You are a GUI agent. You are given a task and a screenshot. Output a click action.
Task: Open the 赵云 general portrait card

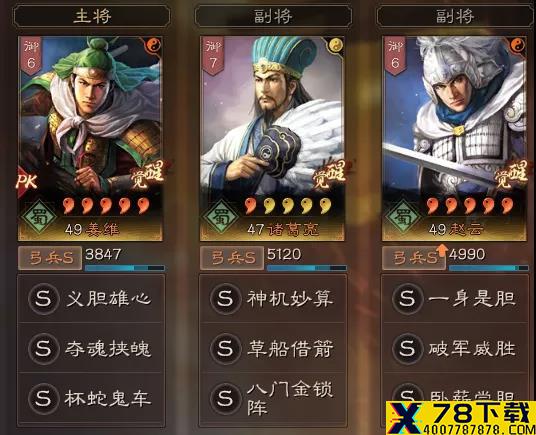(x=455, y=138)
